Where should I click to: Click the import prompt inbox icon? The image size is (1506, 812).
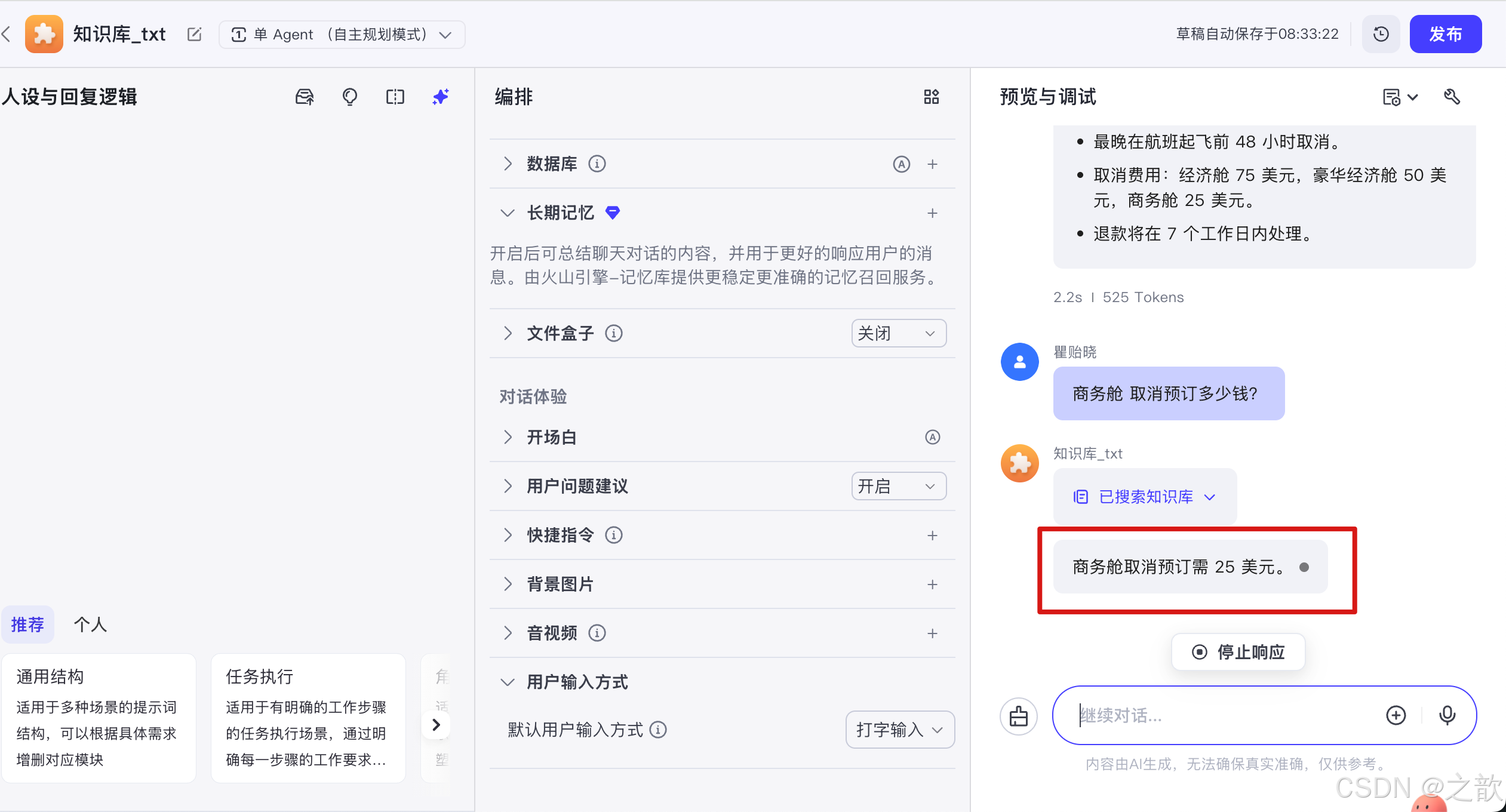(x=304, y=97)
